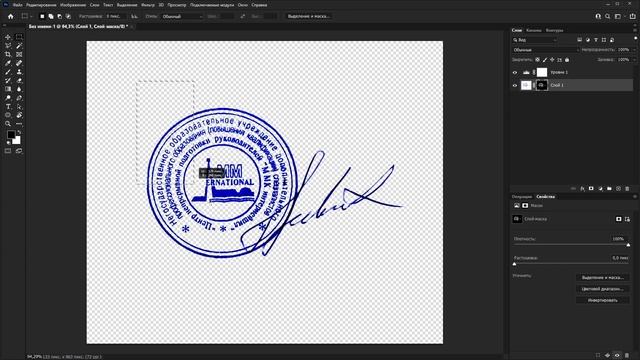The width and height of the screenshot is (640, 360).
Task: Expand the layer filter Вид dropdown
Action: 535,40
